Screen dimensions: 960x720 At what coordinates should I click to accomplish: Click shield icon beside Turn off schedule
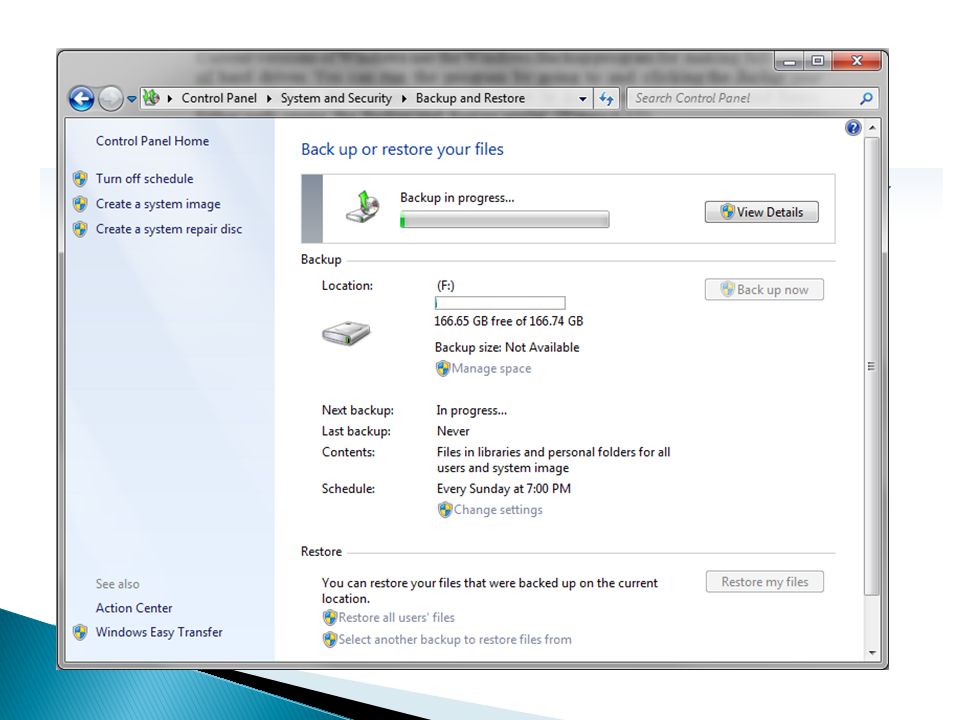(x=80, y=179)
